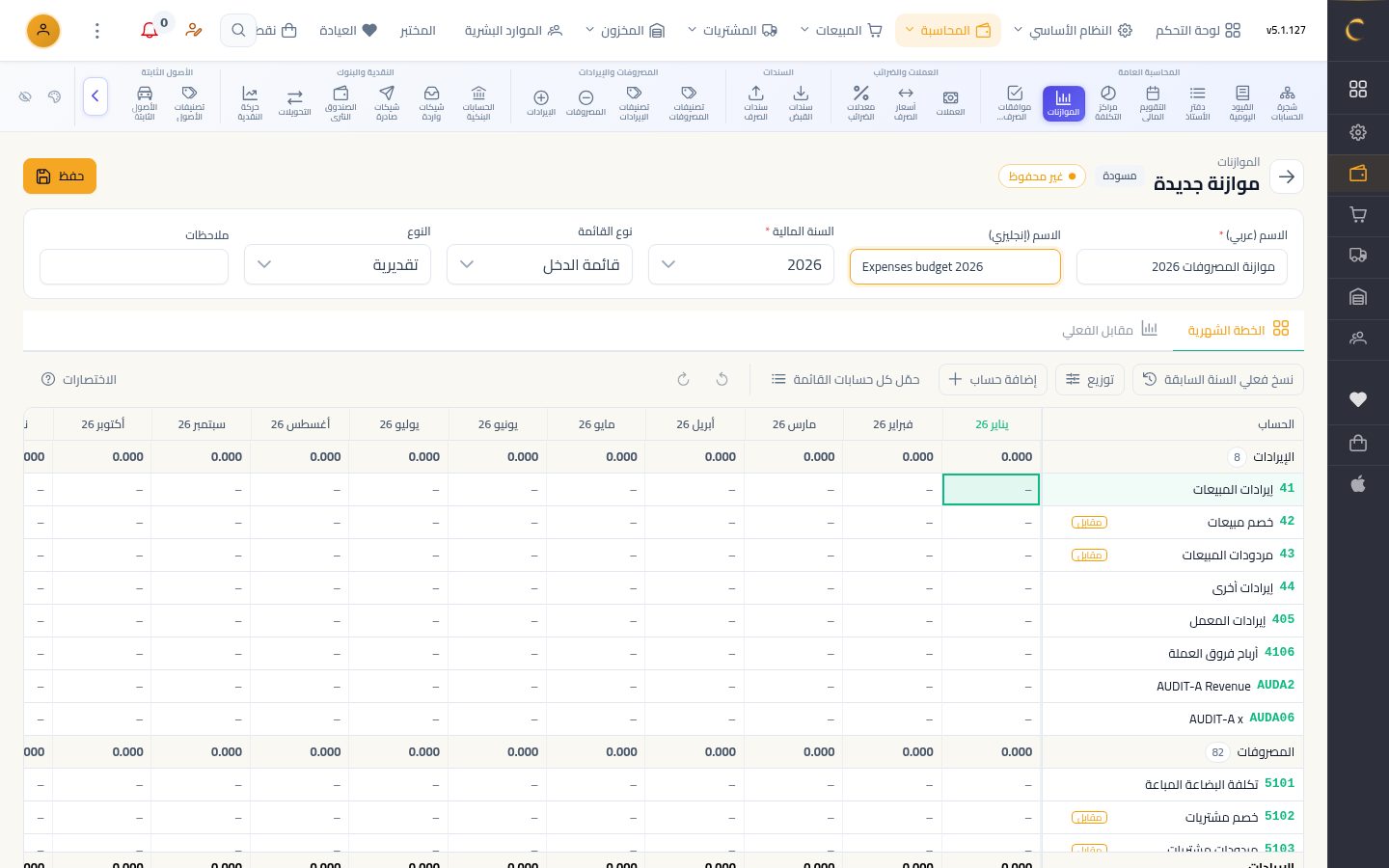This screenshot has width=1389, height=868.
Task: Open Fiscal Calendar (التقويم المالي) ribbon icon
Action: pos(1153,103)
